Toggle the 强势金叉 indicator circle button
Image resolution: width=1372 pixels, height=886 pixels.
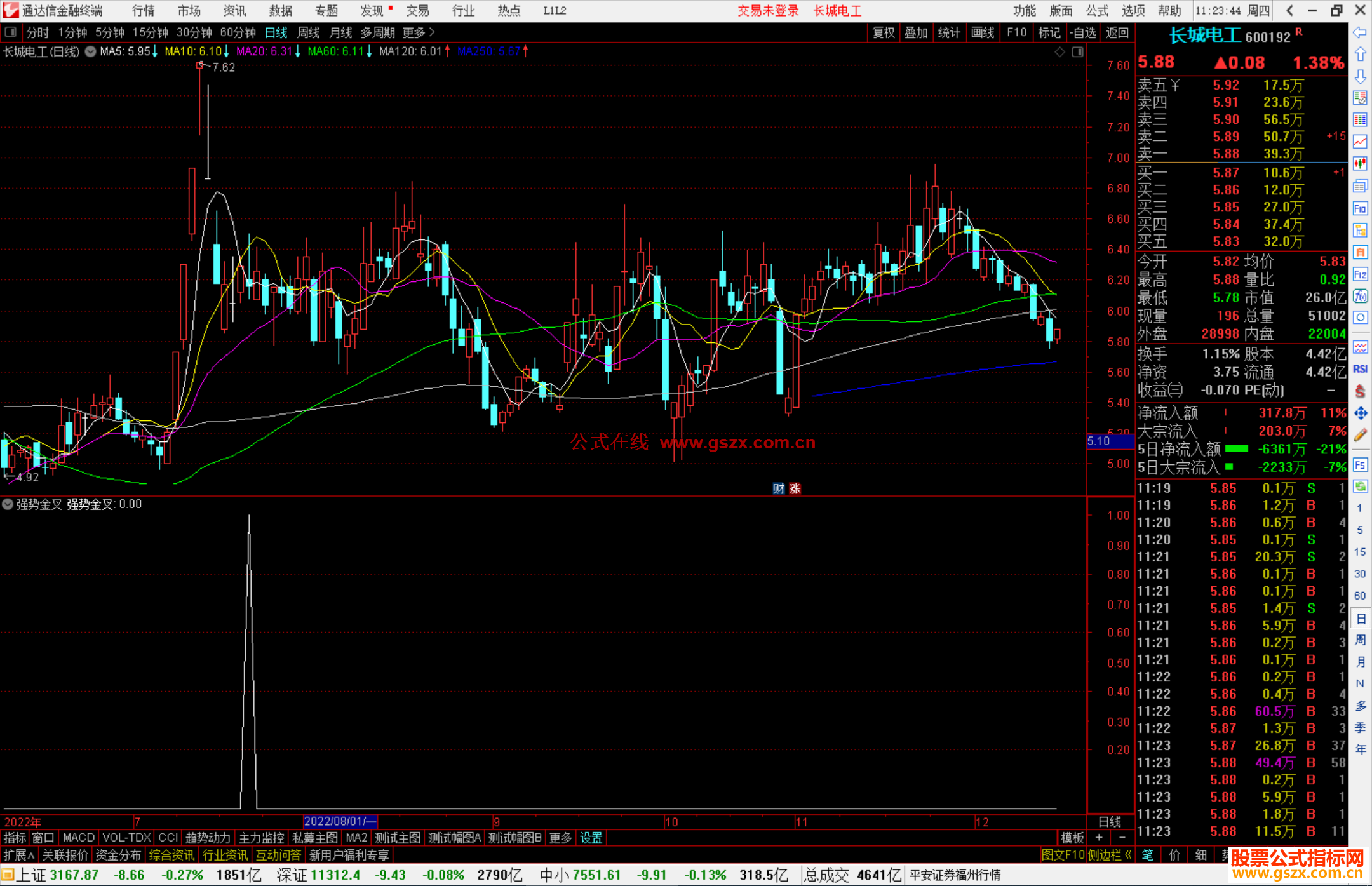(x=8, y=504)
